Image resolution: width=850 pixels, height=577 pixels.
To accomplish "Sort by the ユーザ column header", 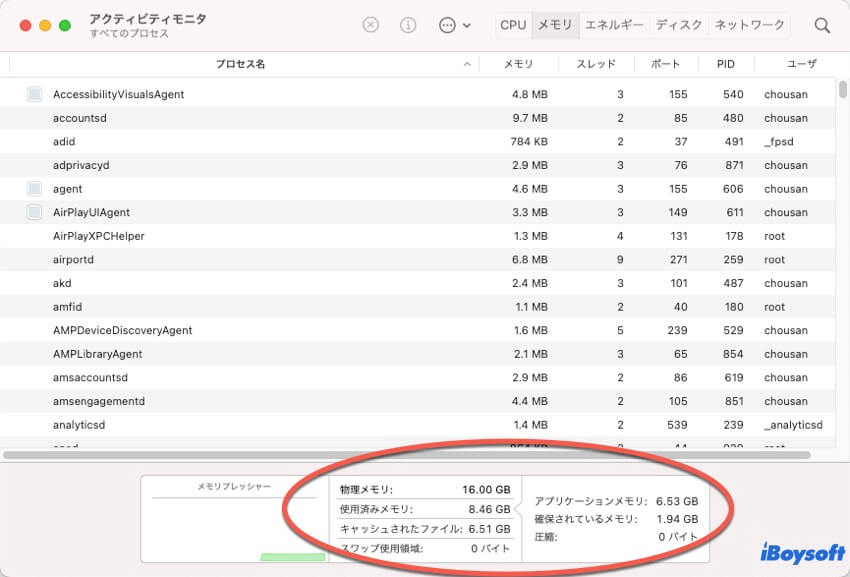I will tap(801, 64).
